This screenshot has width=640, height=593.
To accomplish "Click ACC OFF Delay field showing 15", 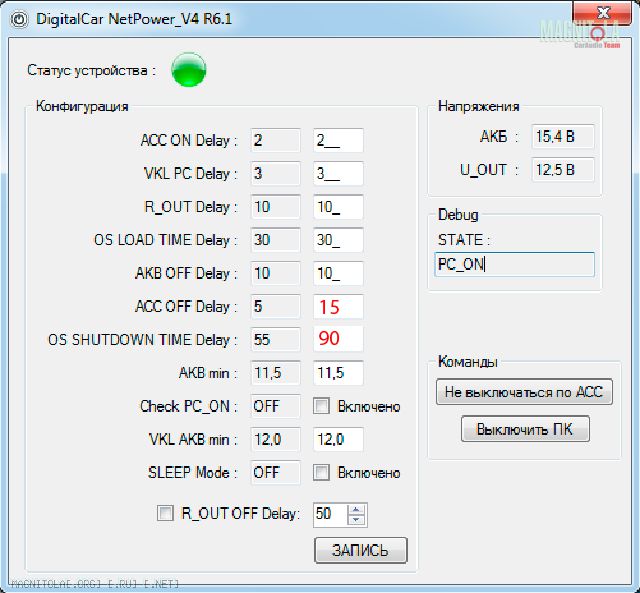I will click(x=338, y=306).
